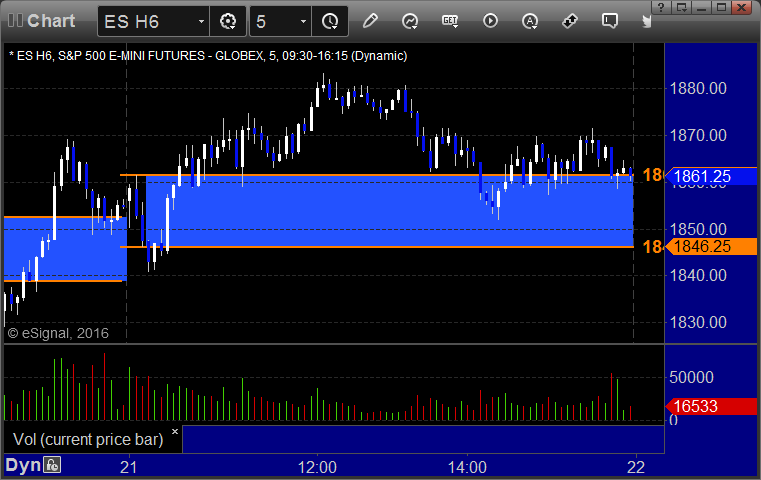Click the trade order arrows icon

[x=569, y=21]
